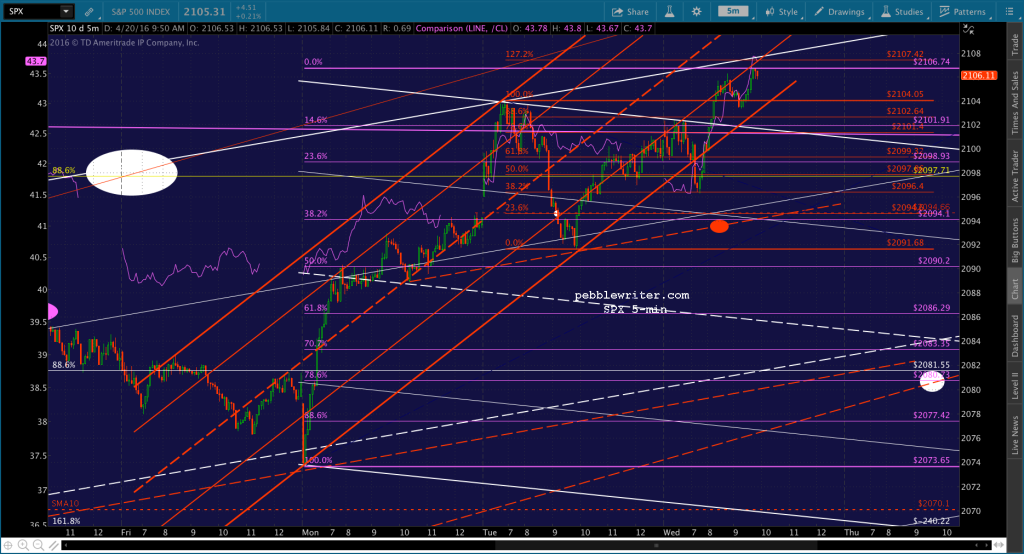Click the 2105.31 last price value
Screen dimensions: 1024x554
click(x=204, y=12)
